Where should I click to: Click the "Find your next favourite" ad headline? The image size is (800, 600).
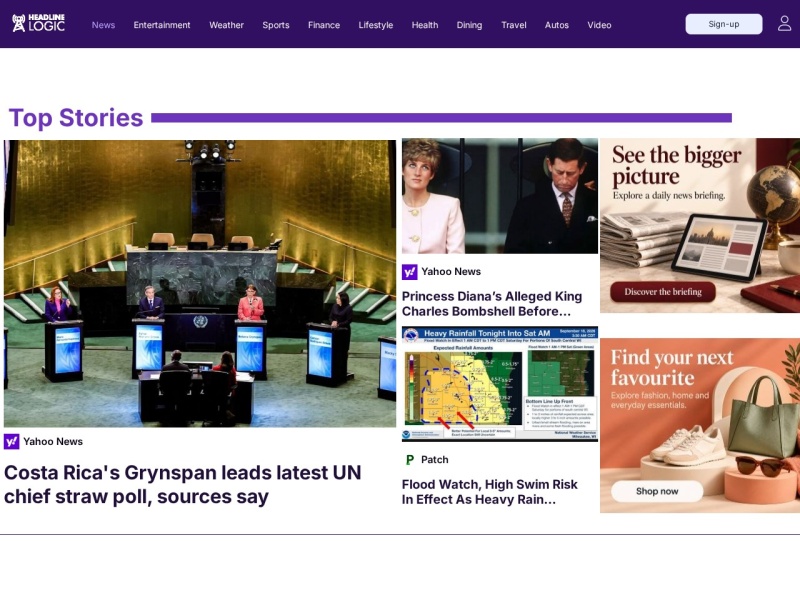[x=672, y=367]
